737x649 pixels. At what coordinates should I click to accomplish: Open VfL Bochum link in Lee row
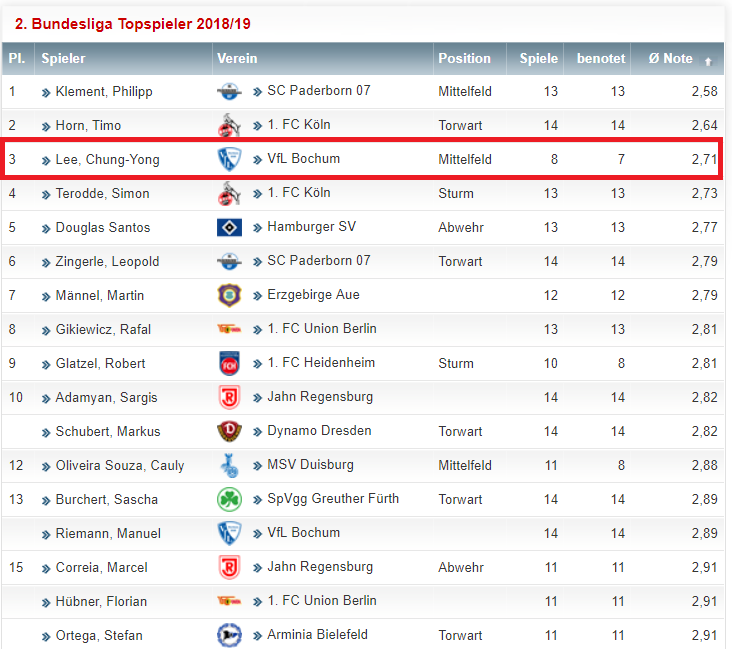tap(304, 158)
